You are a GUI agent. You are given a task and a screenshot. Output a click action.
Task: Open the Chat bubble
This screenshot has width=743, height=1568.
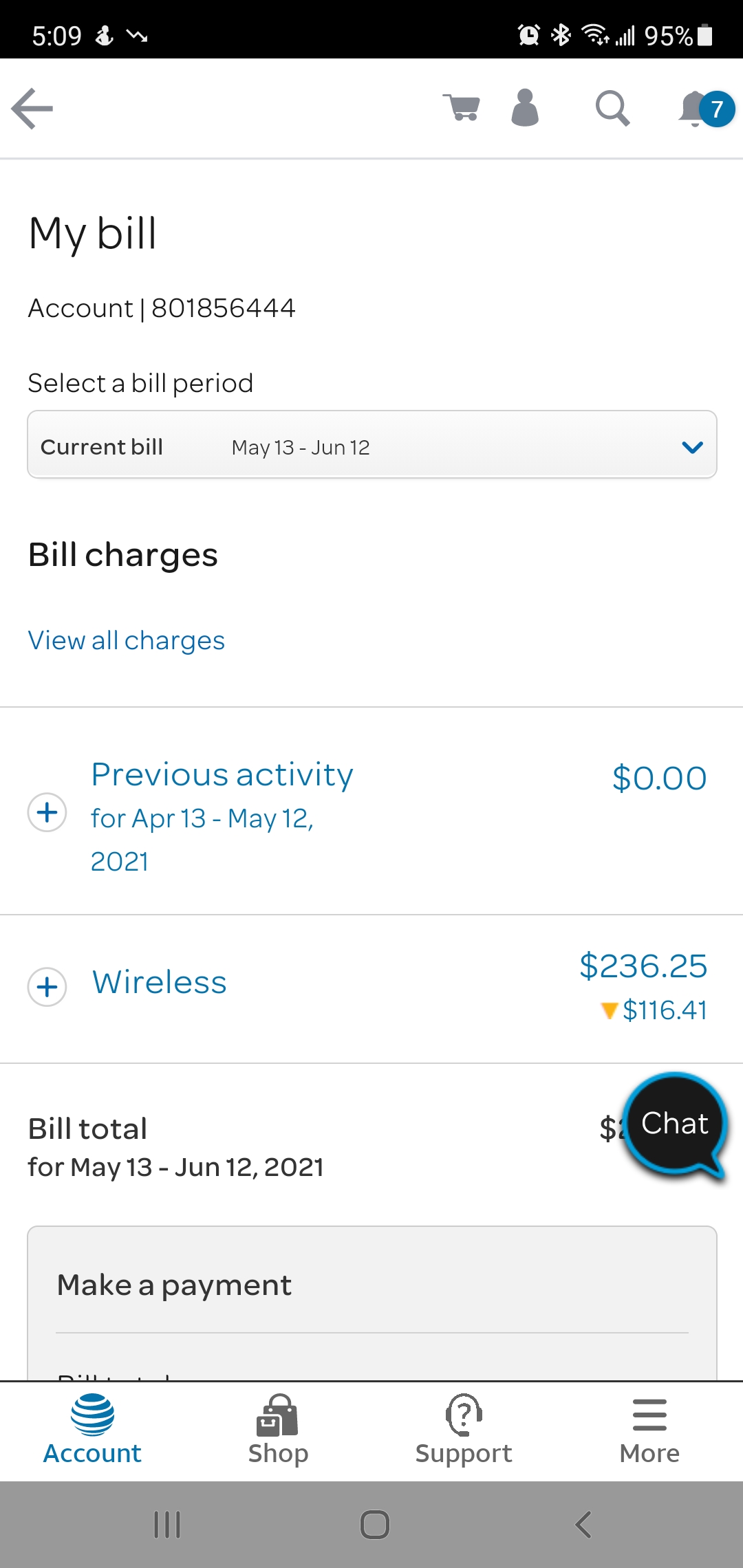[674, 1124]
